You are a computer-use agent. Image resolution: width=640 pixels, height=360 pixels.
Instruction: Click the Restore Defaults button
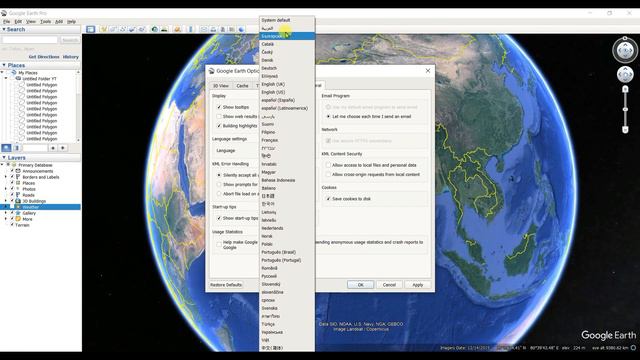(x=226, y=285)
